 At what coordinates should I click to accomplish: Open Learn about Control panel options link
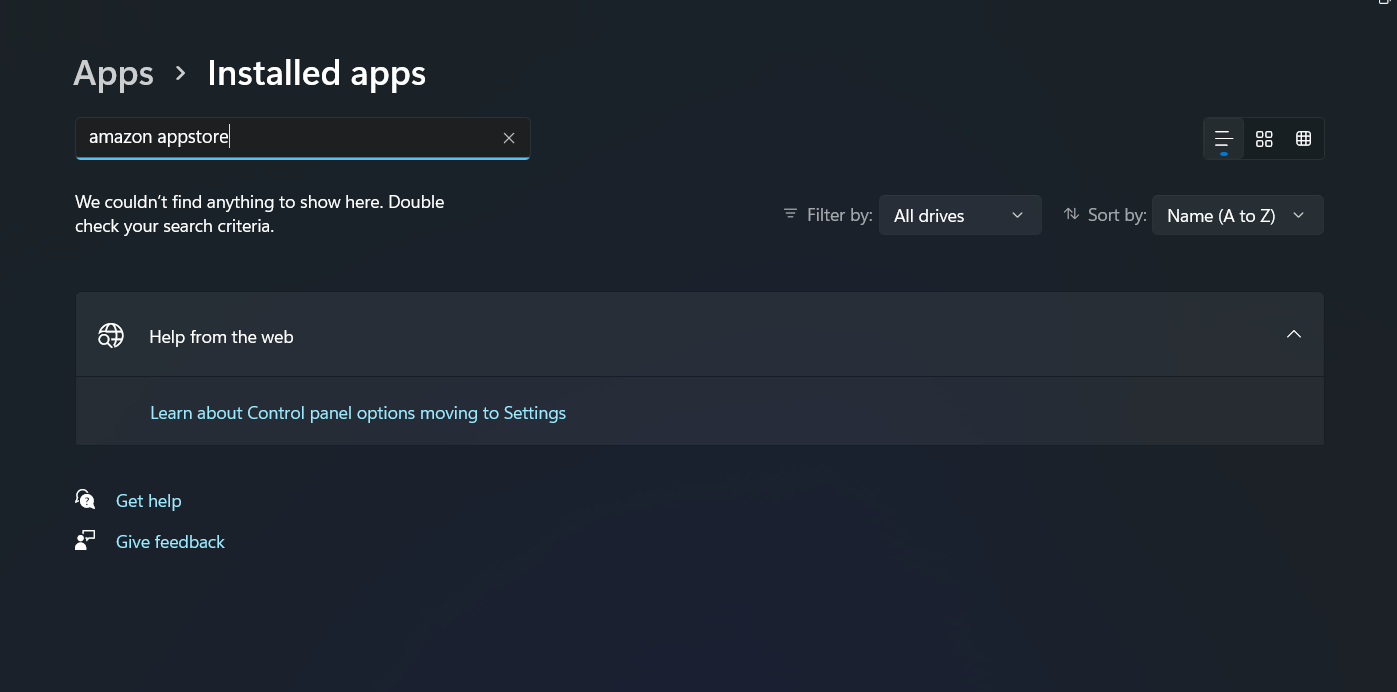click(x=358, y=413)
